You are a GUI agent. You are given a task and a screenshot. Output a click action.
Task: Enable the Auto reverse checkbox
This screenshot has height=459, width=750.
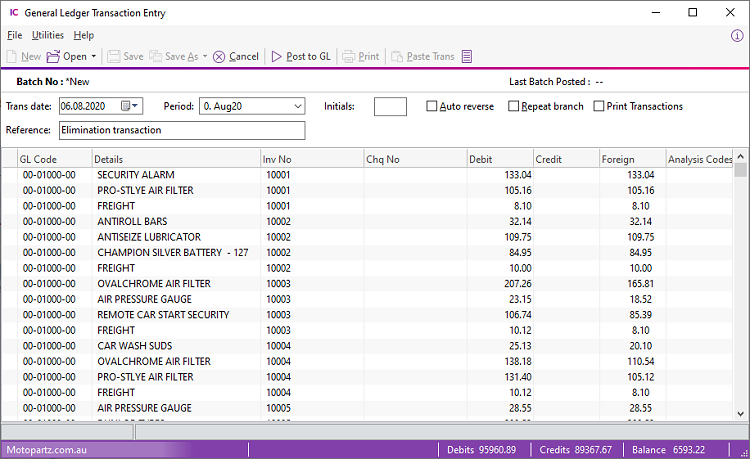(x=432, y=106)
